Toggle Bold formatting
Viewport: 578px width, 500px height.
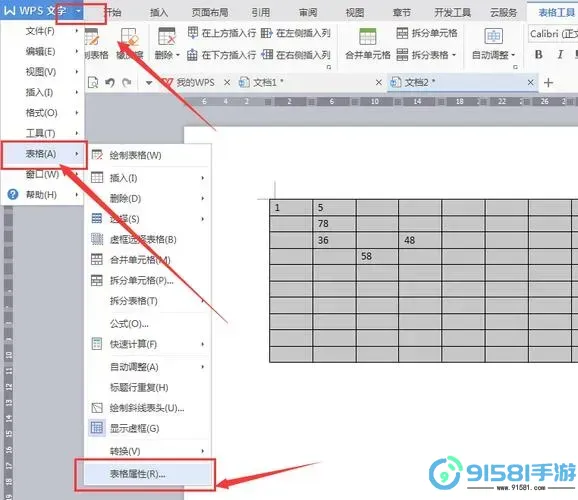(539, 55)
